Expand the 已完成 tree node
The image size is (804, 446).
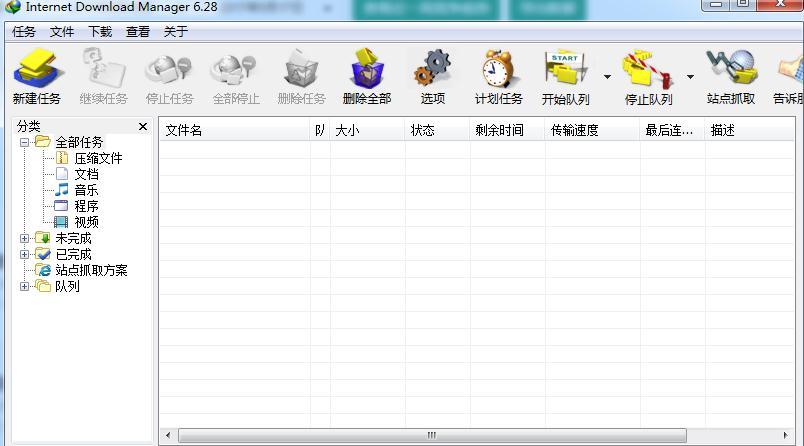[24, 254]
